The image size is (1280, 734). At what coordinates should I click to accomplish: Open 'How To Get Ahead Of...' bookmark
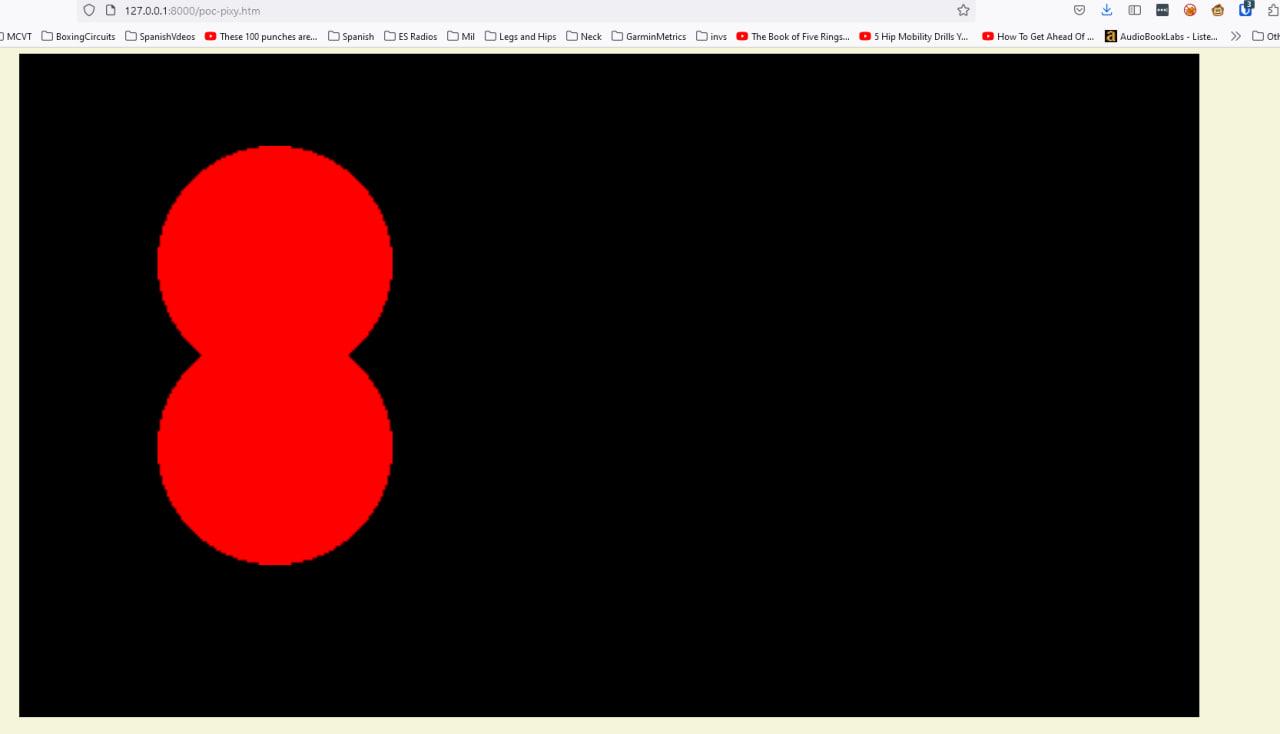click(x=1038, y=36)
